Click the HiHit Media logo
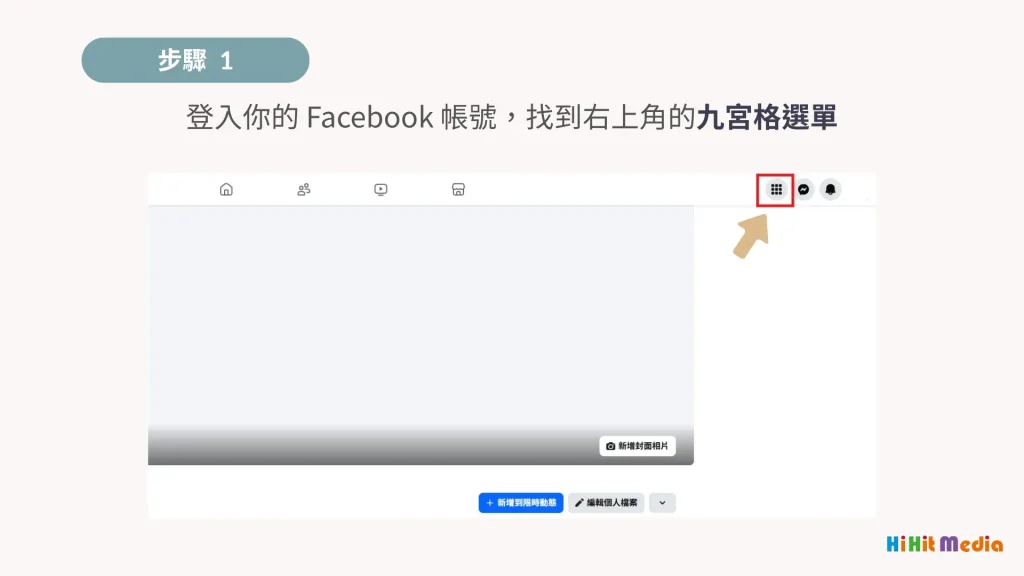This screenshot has width=1024, height=576. 944,544
